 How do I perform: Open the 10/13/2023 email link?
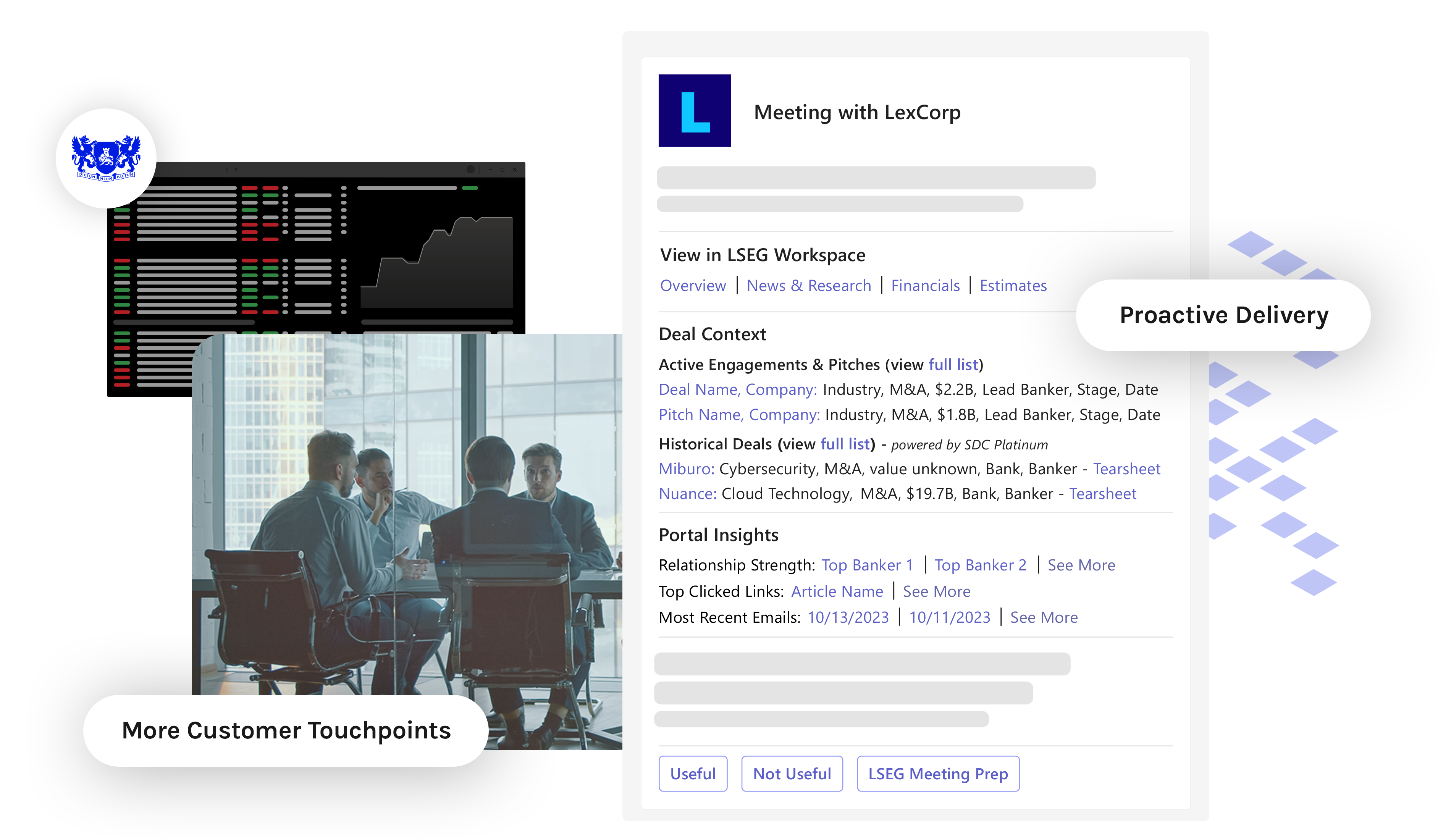(x=848, y=617)
